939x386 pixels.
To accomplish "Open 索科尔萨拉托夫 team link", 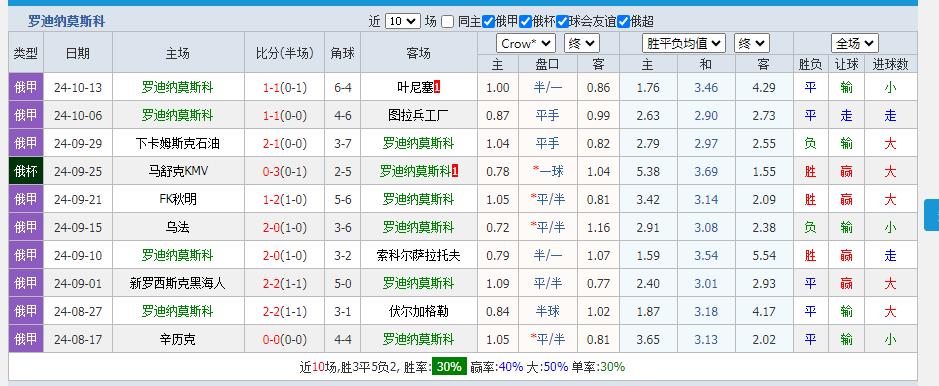I will pos(419,256).
